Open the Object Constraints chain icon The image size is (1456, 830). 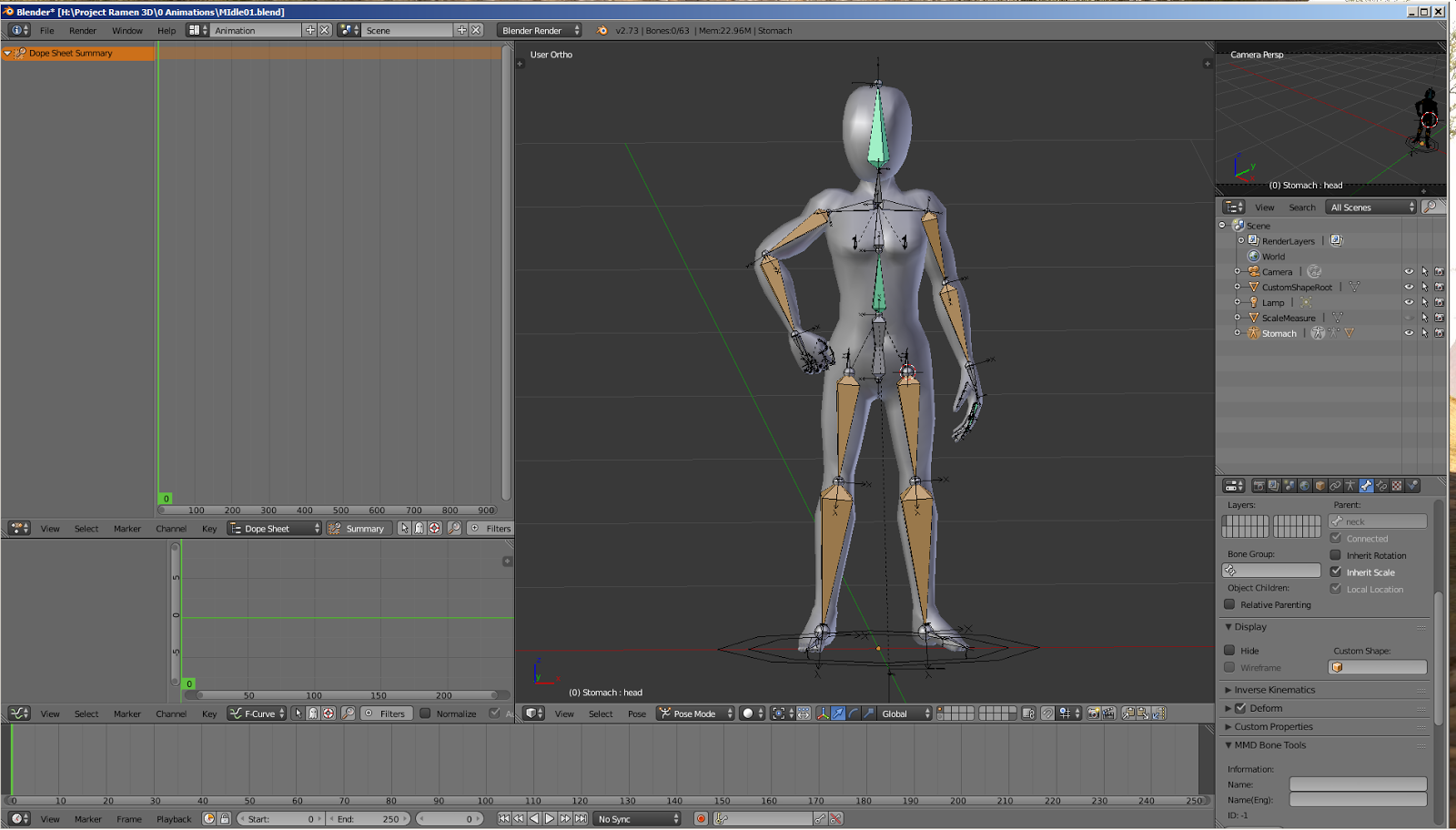point(1336,486)
